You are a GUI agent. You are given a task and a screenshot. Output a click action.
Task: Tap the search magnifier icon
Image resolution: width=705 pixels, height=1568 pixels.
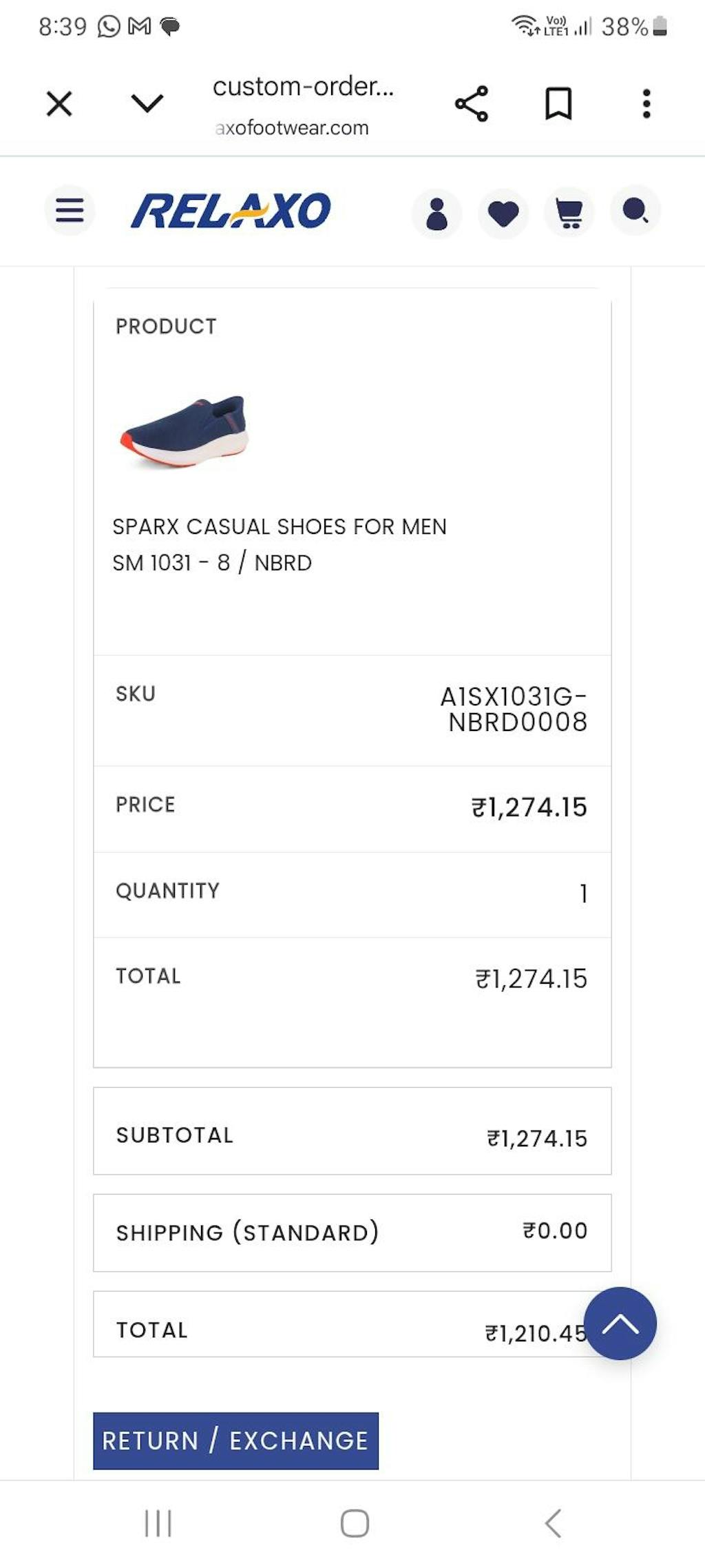[x=635, y=210]
